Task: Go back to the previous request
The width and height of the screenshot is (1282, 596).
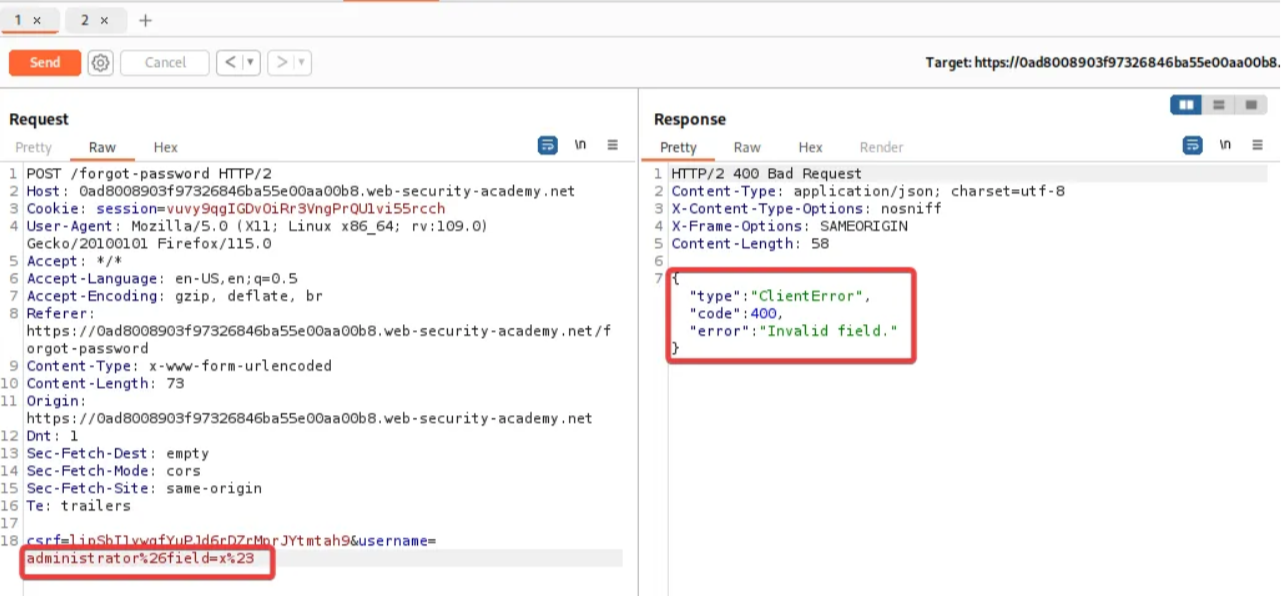Action: (x=230, y=63)
